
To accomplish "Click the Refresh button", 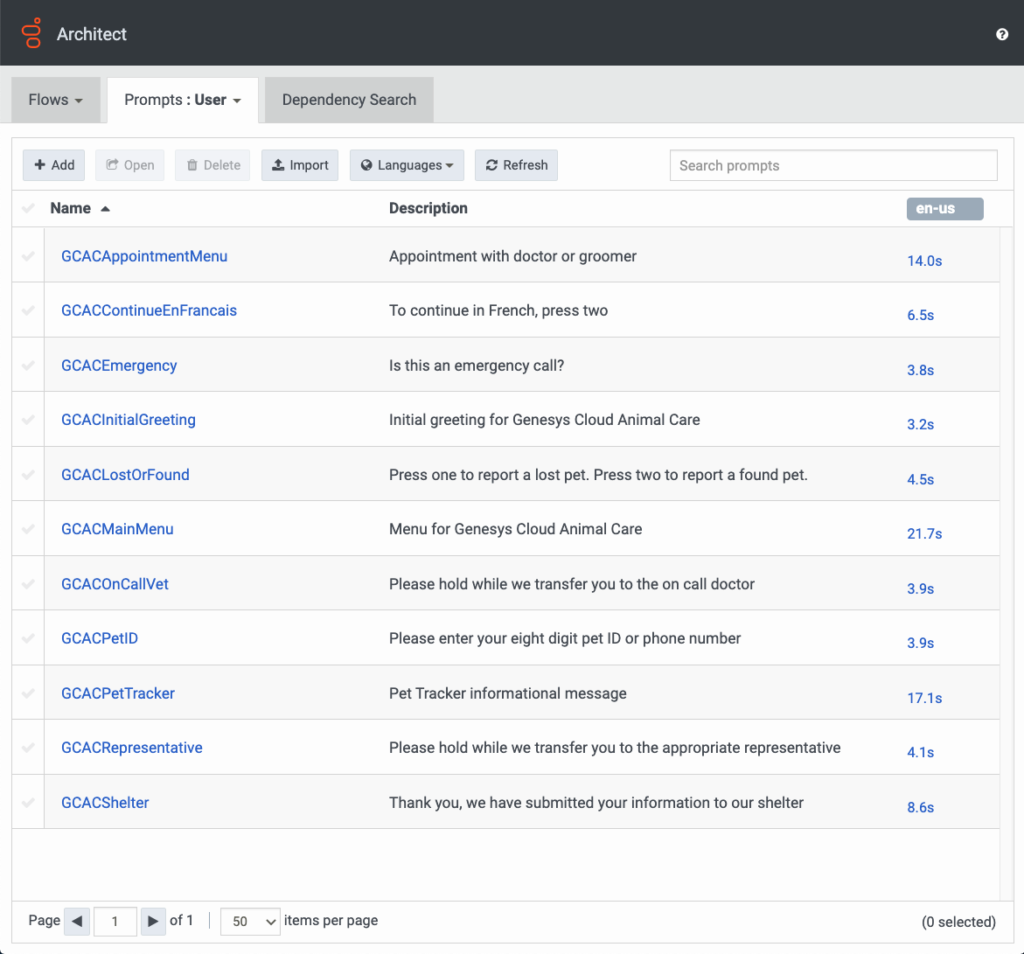I will coord(516,165).
